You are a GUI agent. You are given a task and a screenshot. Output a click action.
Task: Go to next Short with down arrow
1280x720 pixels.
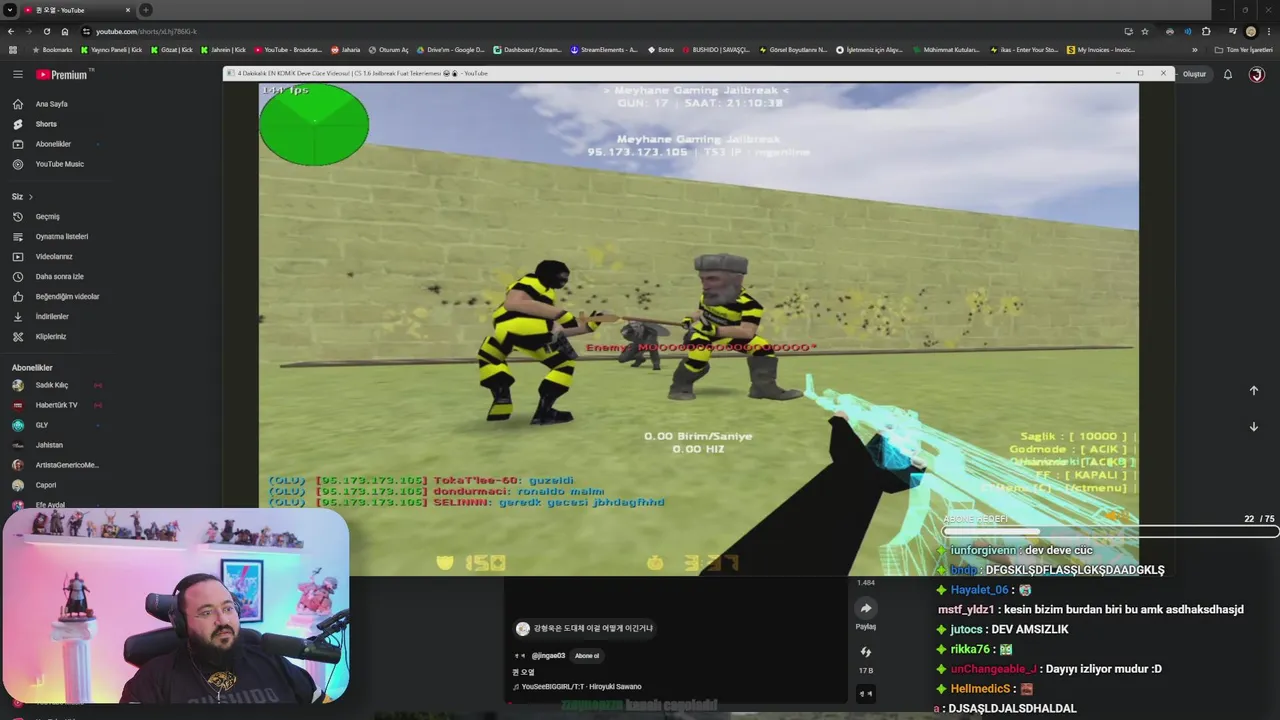coord(1253,427)
